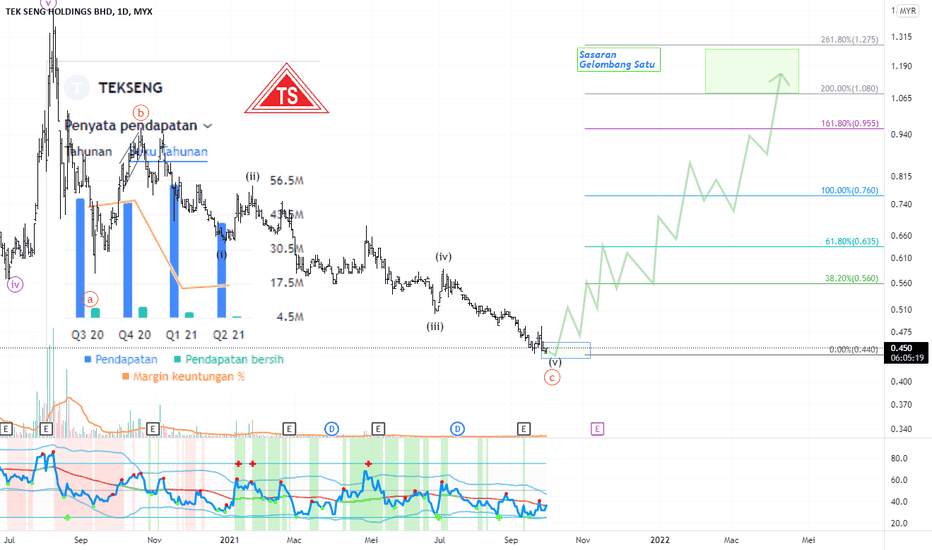Click the 0.340 price axis value
Screen dimensions: 932x550
pos(901,429)
